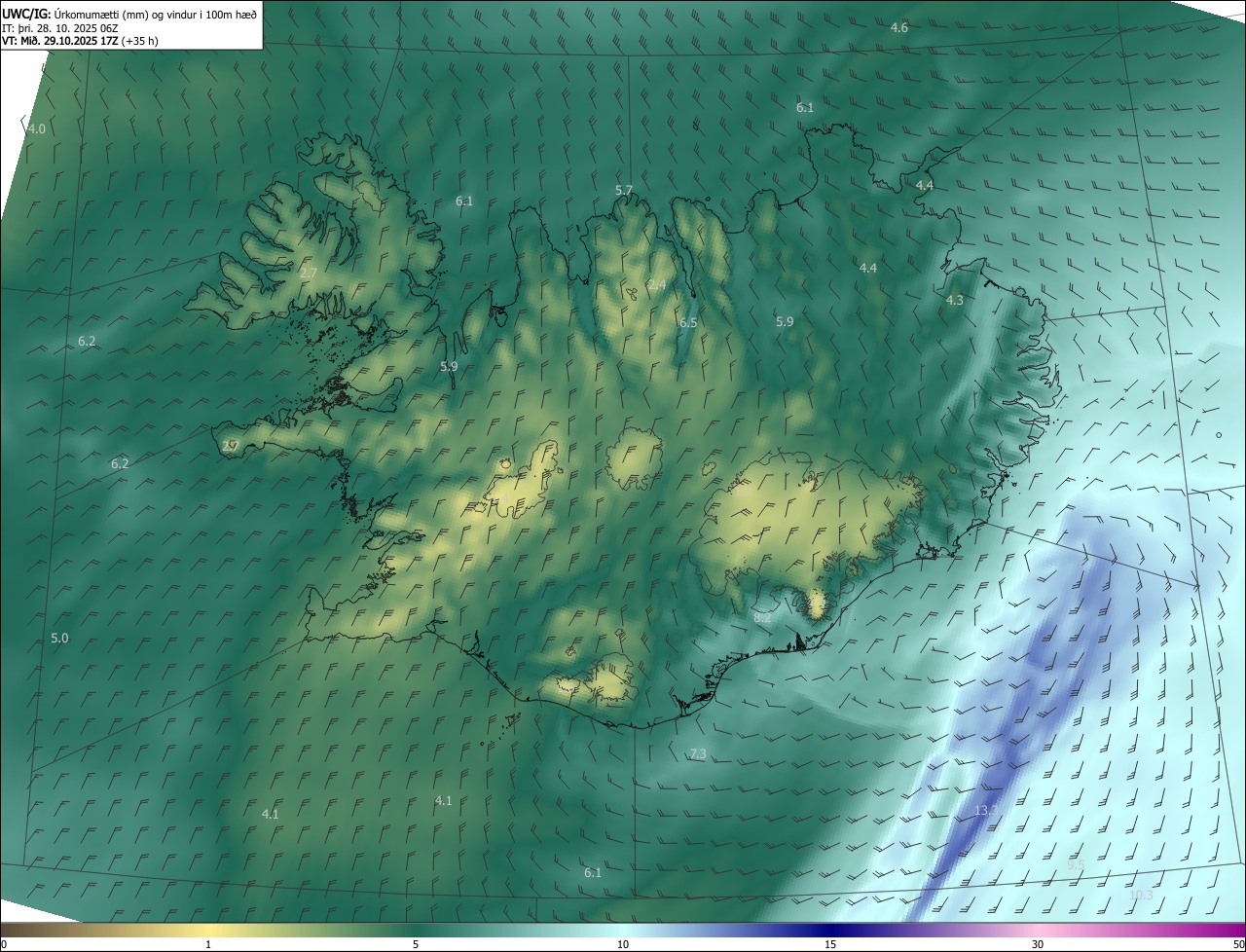This screenshot has height=952, width=1246.
Task: Click the map value 4.0
Action: [37, 128]
